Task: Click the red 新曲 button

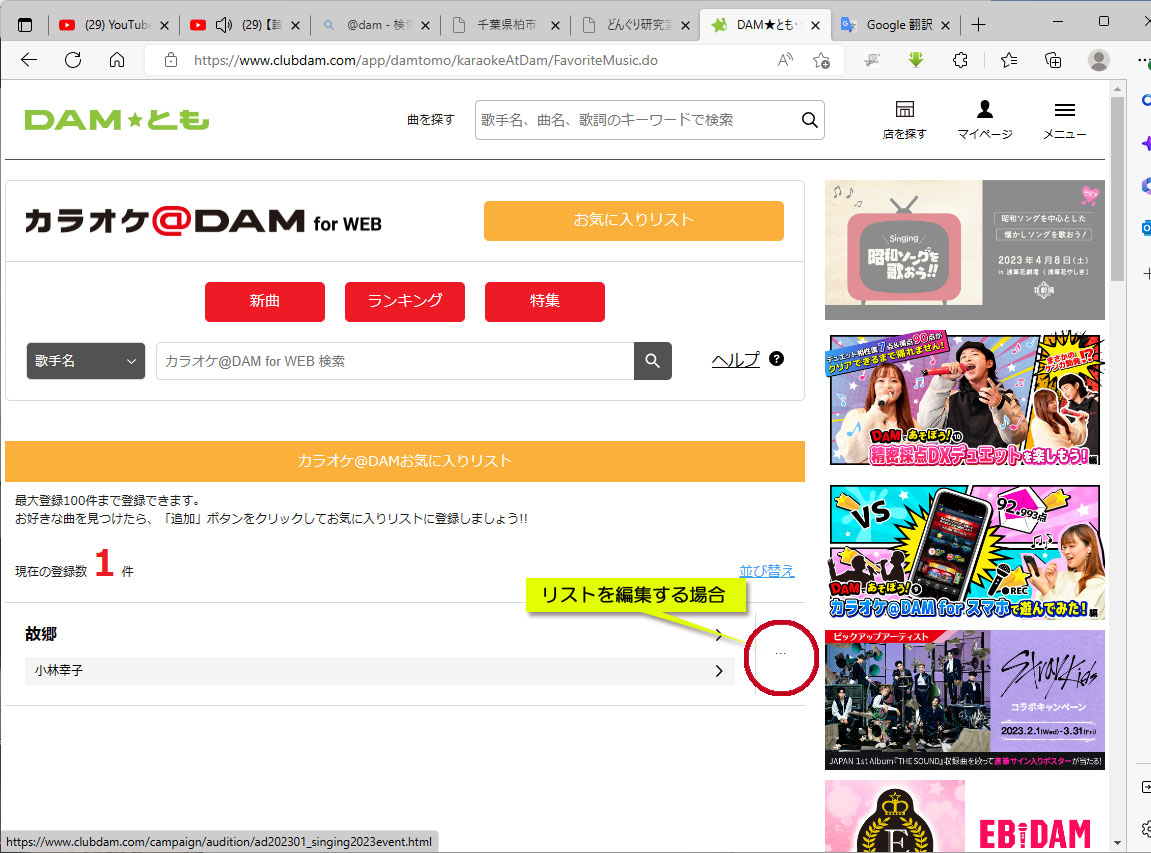Action: tap(265, 301)
